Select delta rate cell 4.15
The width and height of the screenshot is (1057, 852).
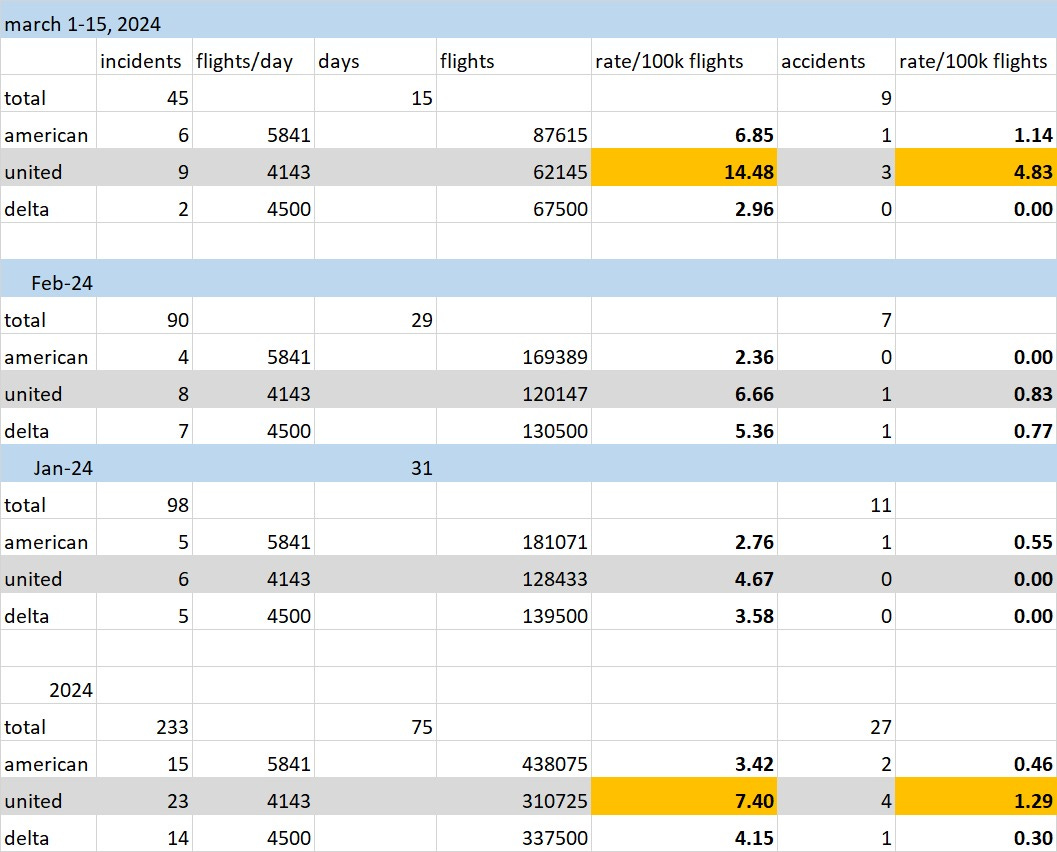pos(684,834)
